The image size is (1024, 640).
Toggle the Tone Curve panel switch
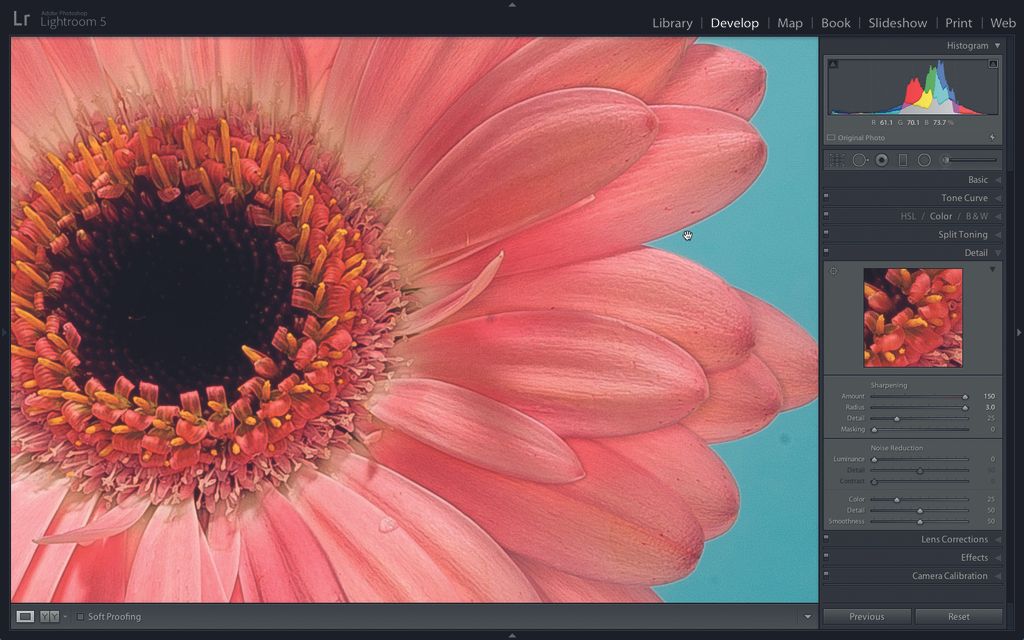point(826,197)
